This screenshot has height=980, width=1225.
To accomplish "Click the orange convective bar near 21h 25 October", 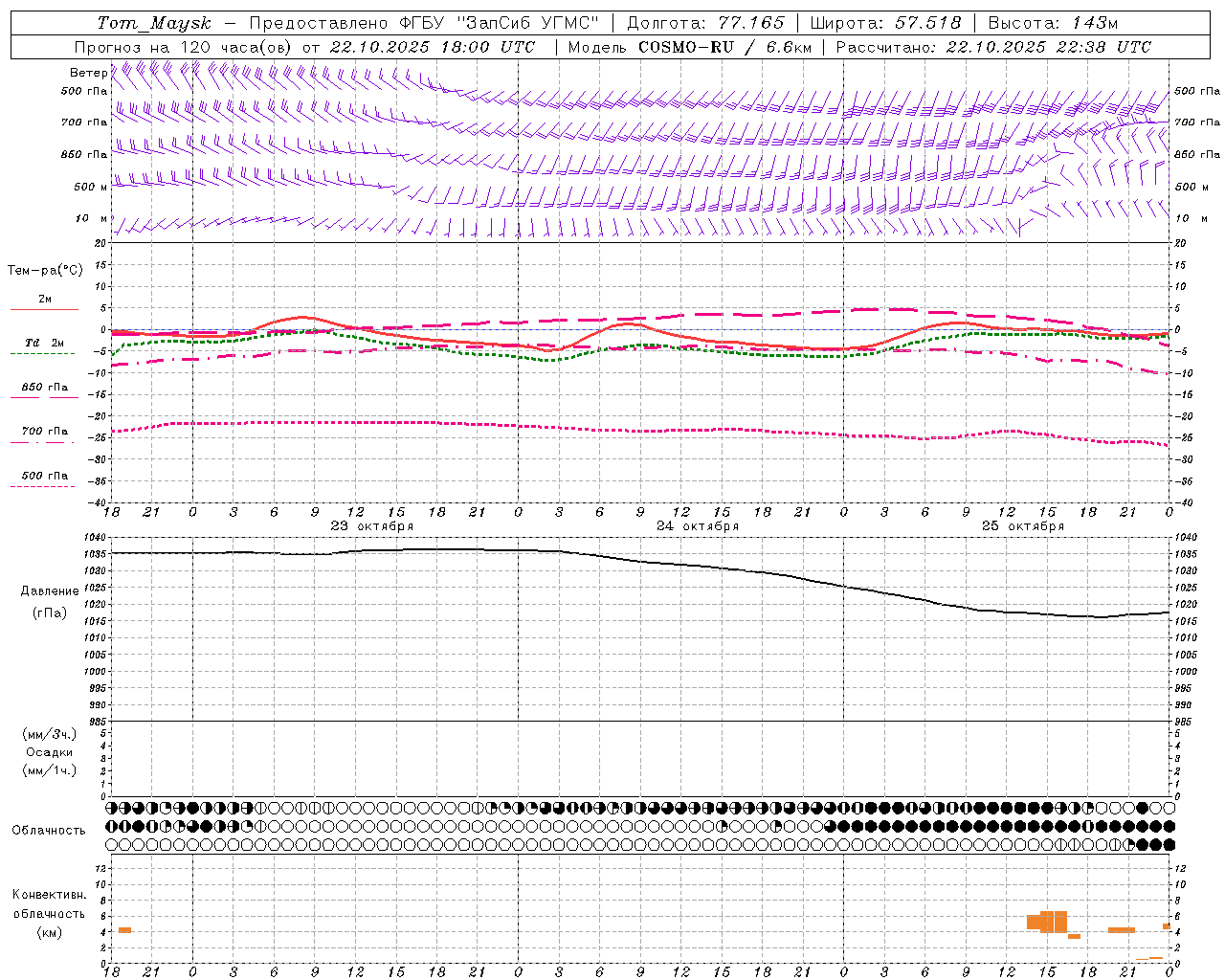I will [1122, 930].
